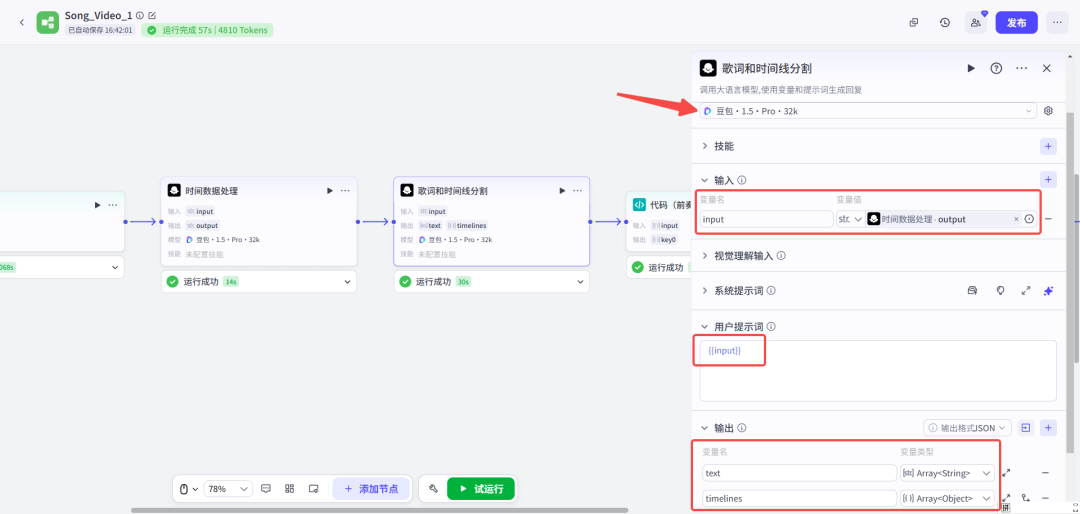
Task: Click the help question mark icon in panel
Action: 996,68
